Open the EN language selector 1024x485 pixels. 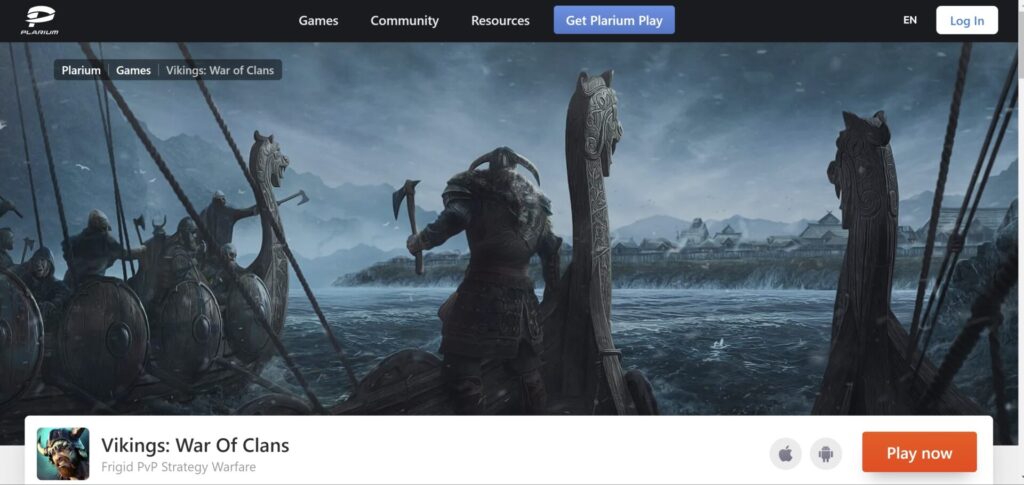[910, 20]
